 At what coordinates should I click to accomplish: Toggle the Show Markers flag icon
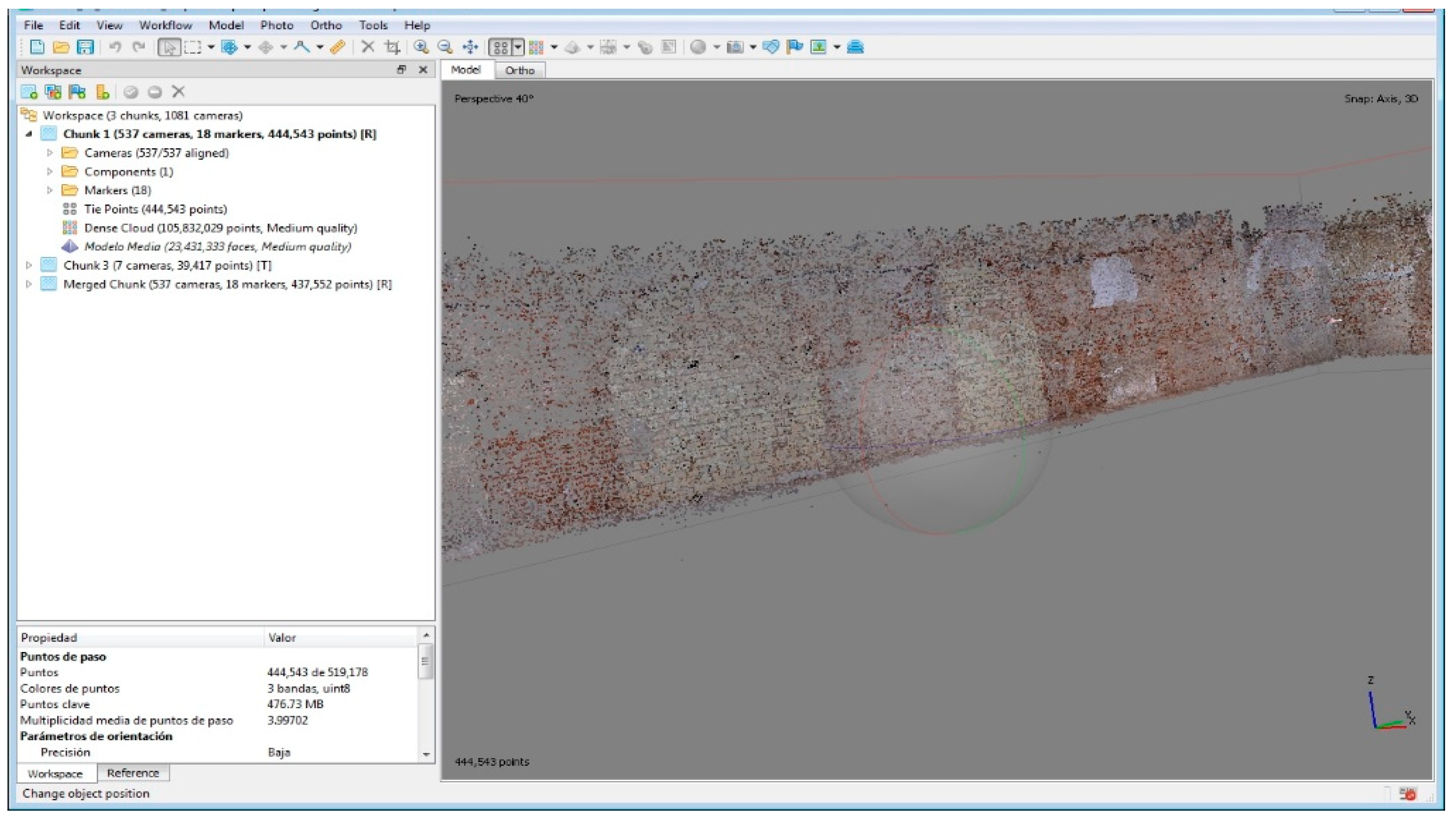point(794,47)
